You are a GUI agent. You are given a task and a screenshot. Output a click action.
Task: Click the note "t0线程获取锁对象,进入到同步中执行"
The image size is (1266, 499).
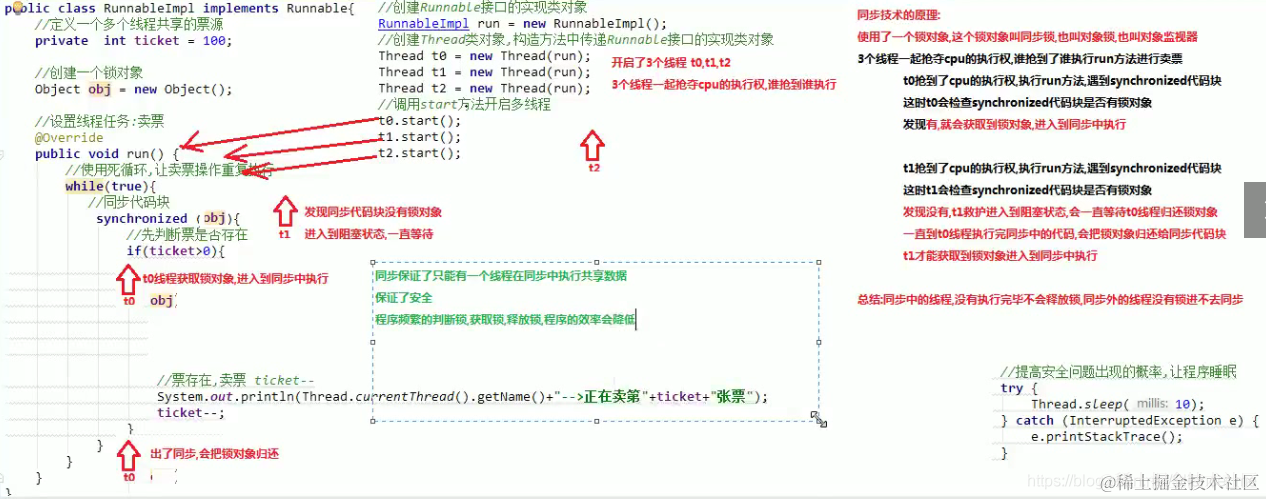point(235,279)
